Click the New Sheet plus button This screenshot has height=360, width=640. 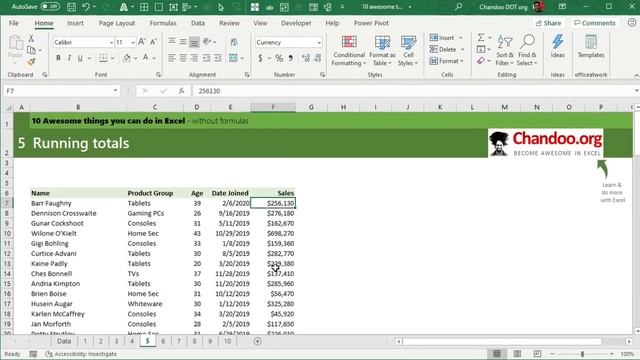[258, 341]
